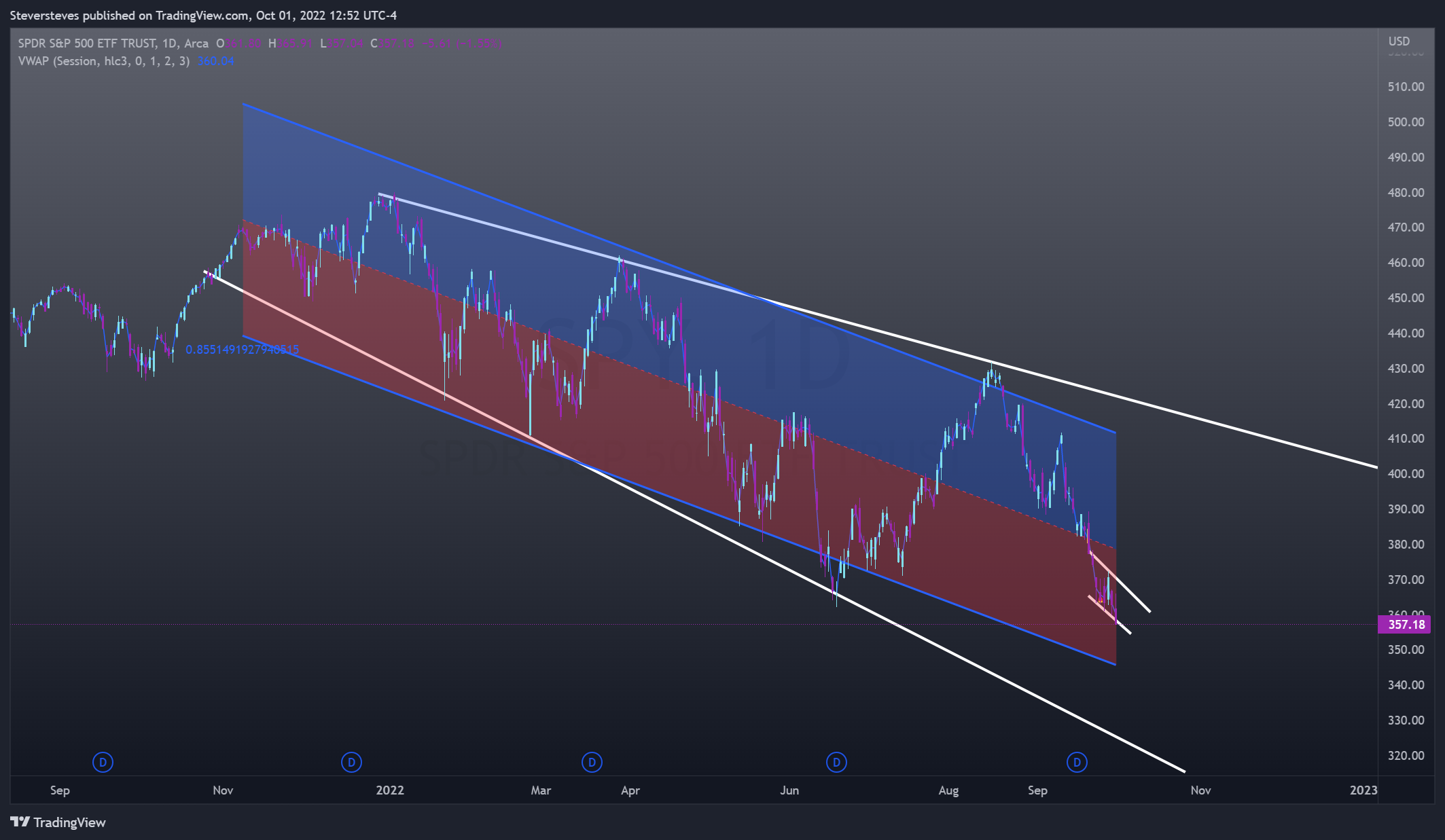Click the 440.00 price axis label
This screenshot has width=1445, height=840.
[x=1406, y=333]
